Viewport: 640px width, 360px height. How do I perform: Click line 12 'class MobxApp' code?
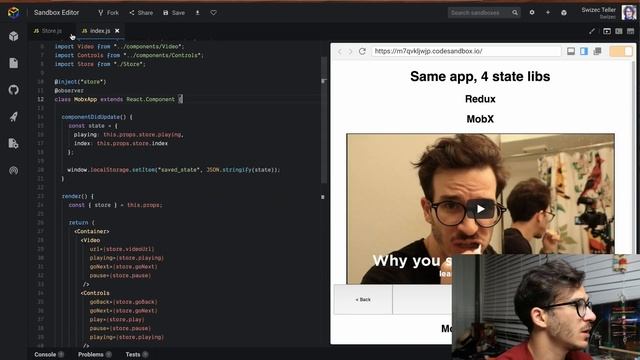[119, 99]
